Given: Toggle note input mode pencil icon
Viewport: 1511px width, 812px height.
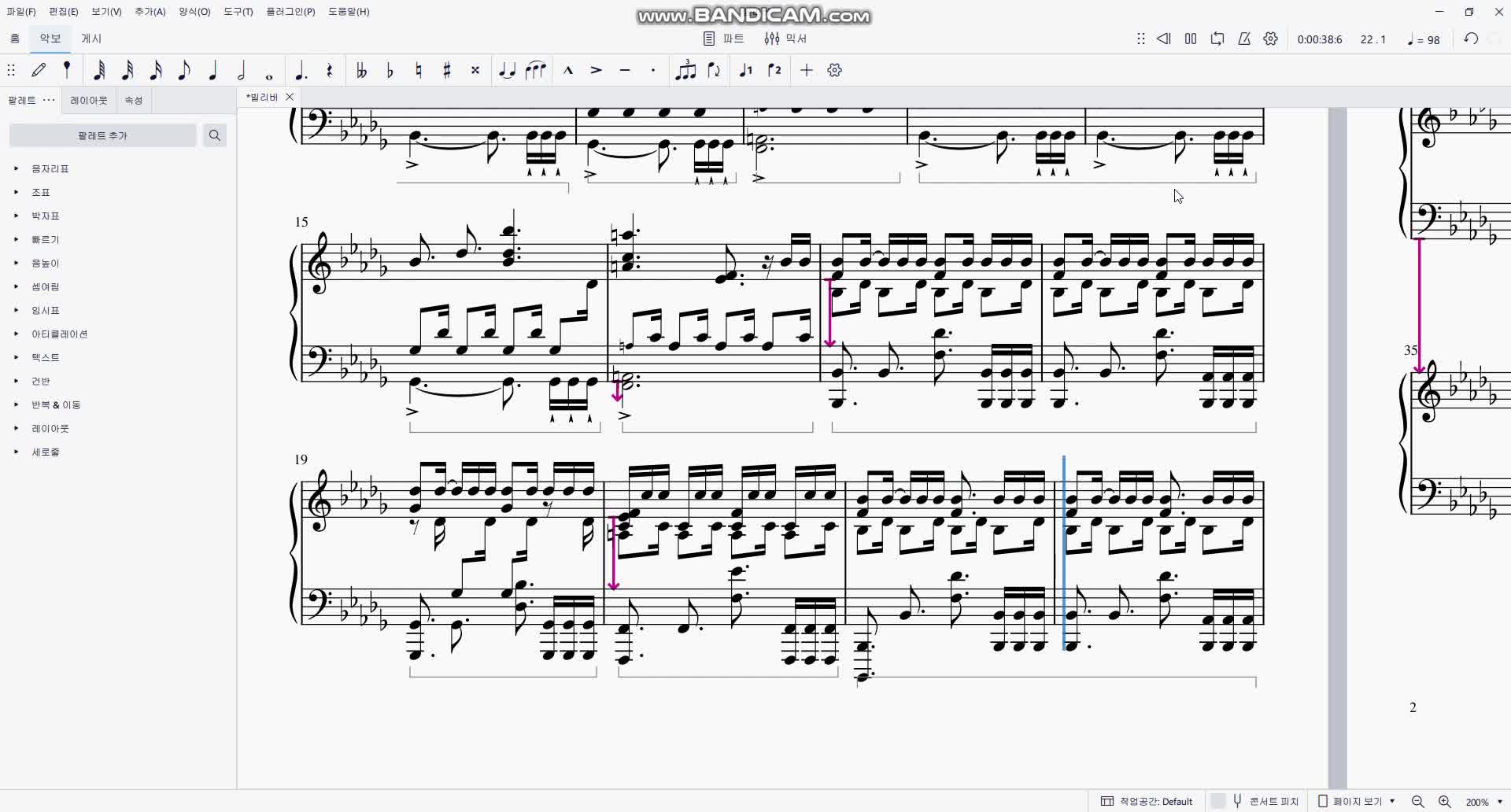Looking at the screenshot, I should click(x=39, y=70).
